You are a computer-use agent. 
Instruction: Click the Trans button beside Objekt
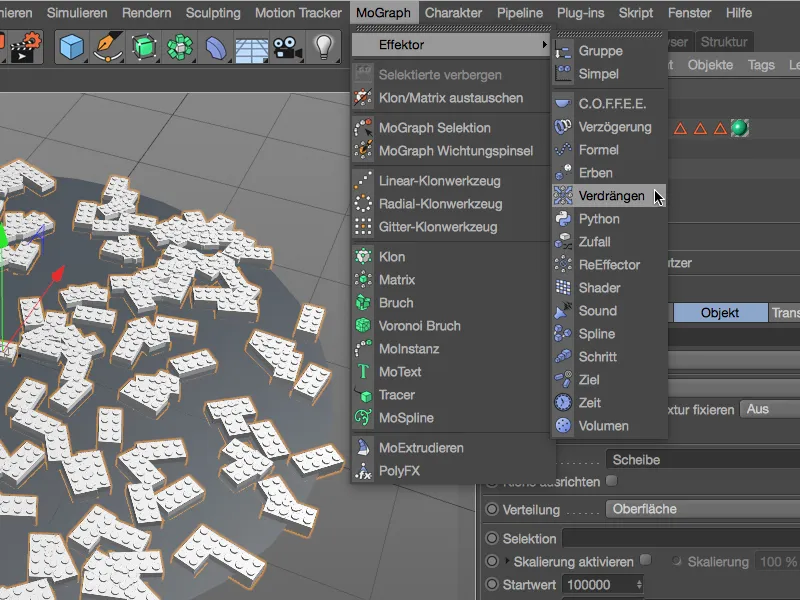pyautogui.click(x=786, y=312)
